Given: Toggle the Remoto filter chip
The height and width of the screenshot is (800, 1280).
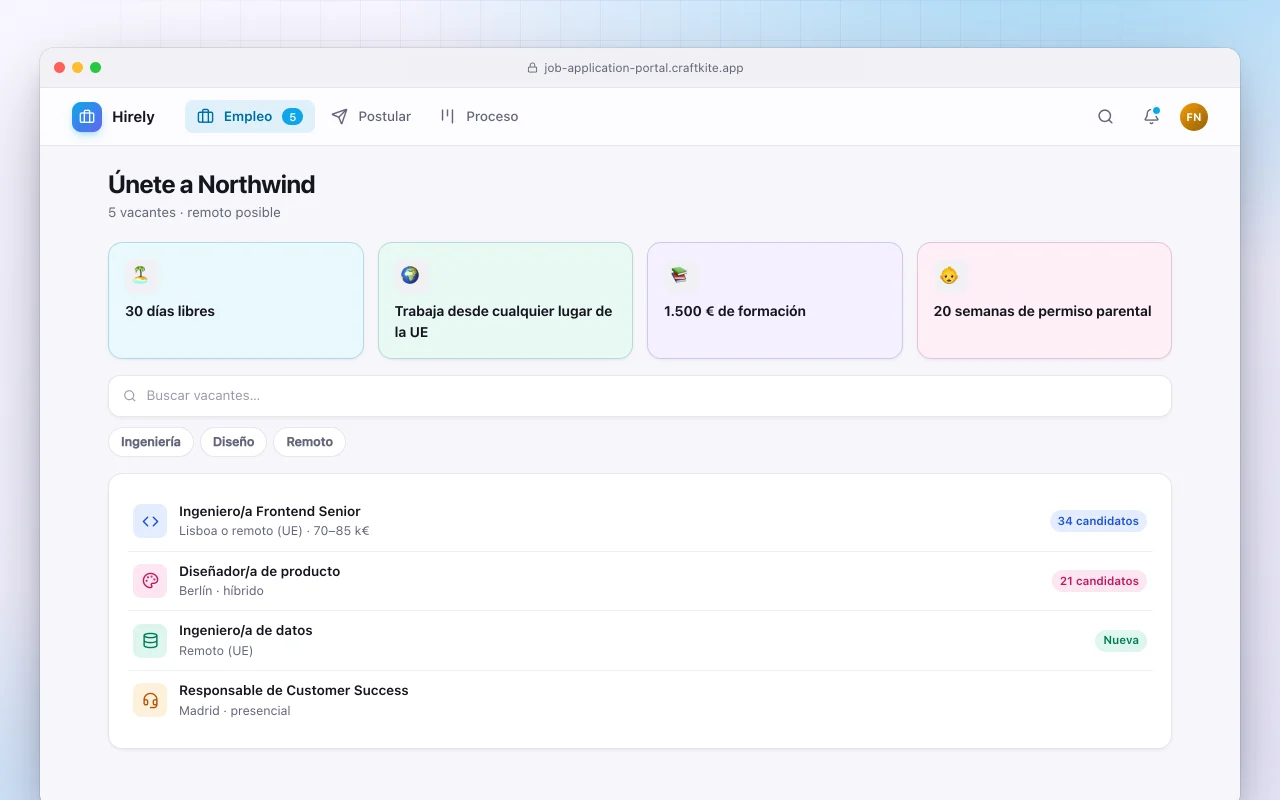Looking at the screenshot, I should (x=310, y=442).
